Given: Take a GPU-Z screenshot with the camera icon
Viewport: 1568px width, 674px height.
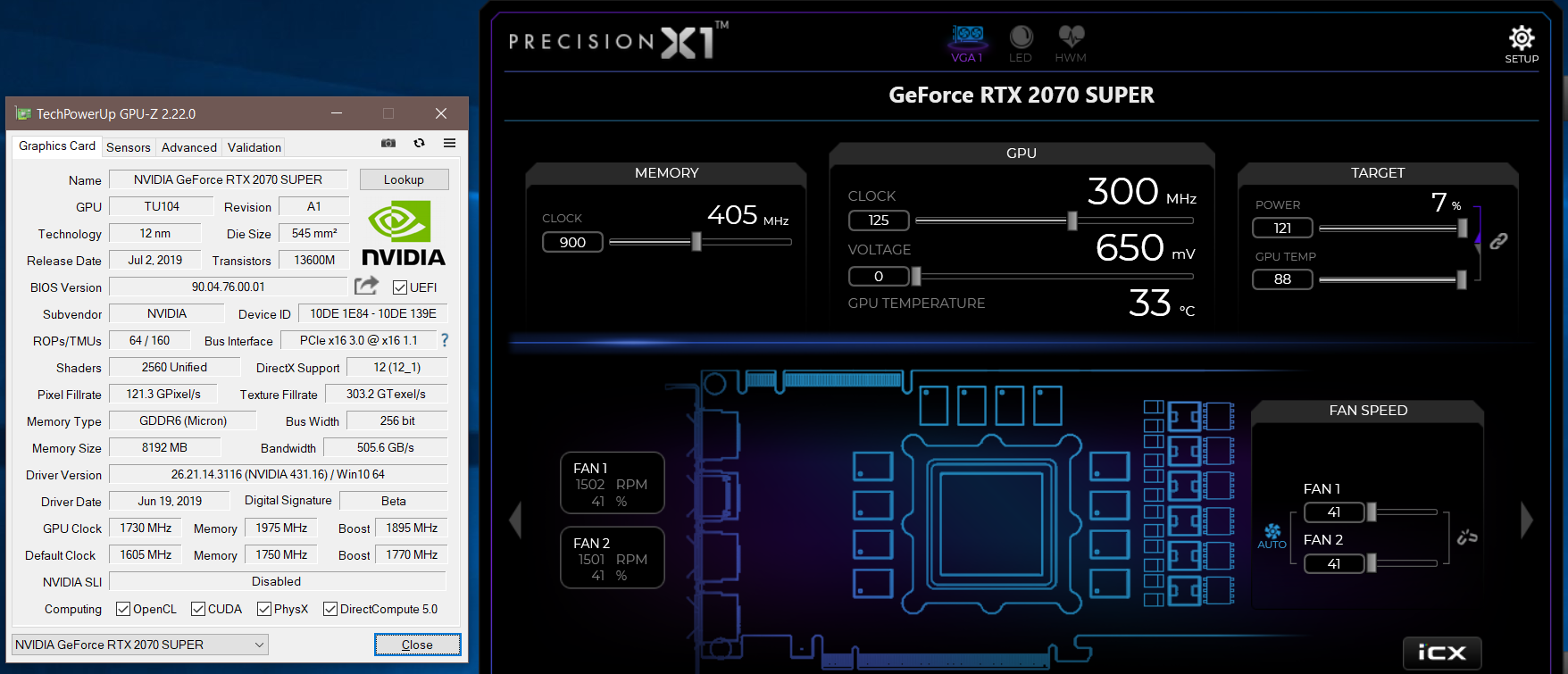Looking at the screenshot, I should (x=388, y=143).
